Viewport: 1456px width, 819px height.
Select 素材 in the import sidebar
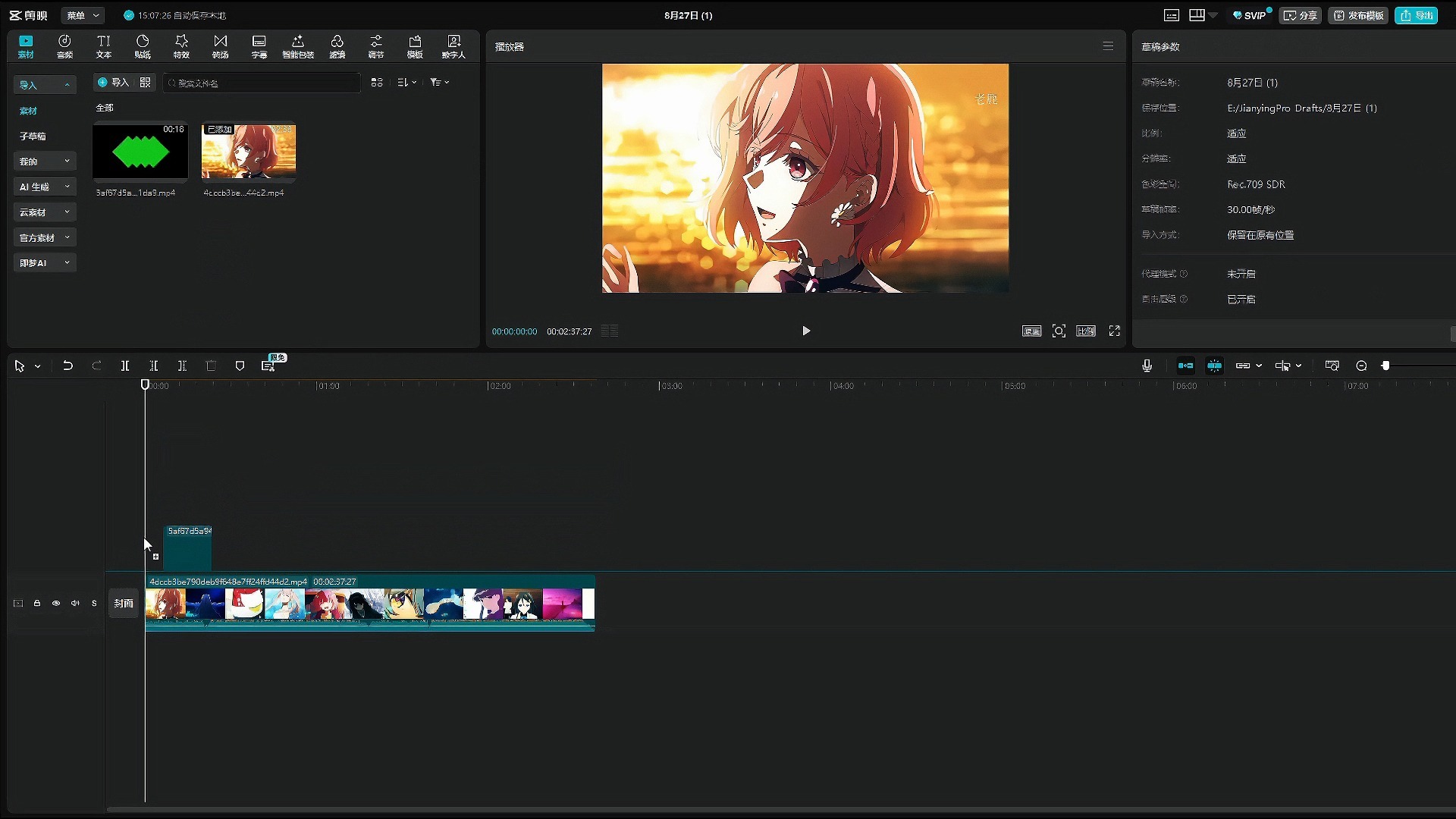click(x=29, y=111)
